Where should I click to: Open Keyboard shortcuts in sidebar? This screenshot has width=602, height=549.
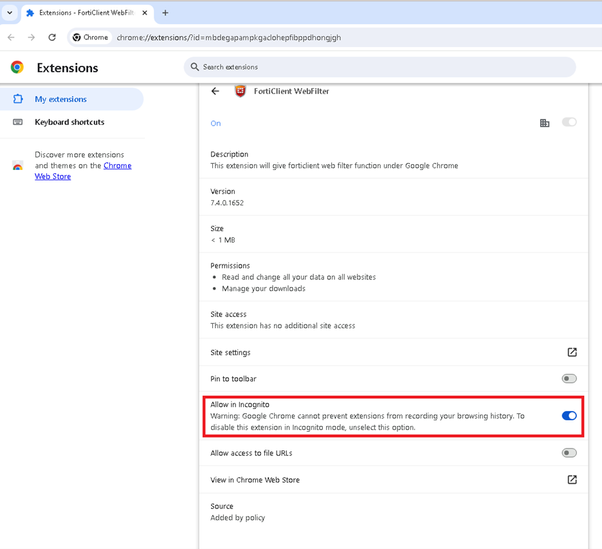pos(72,122)
